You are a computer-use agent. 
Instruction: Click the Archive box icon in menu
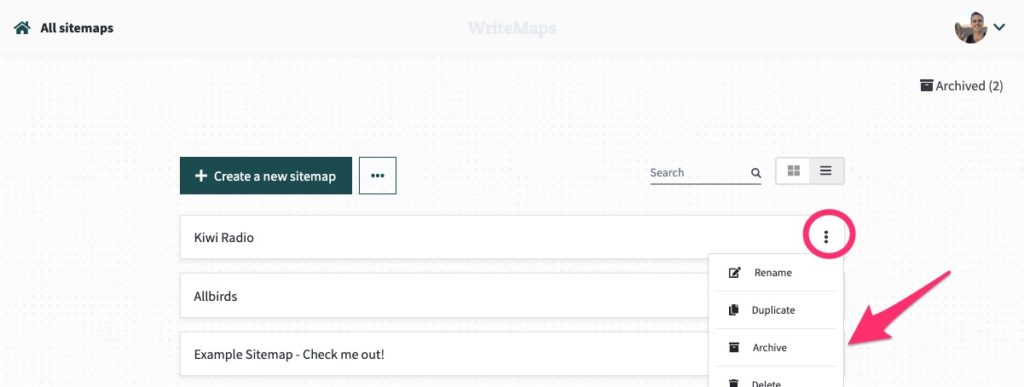point(735,347)
